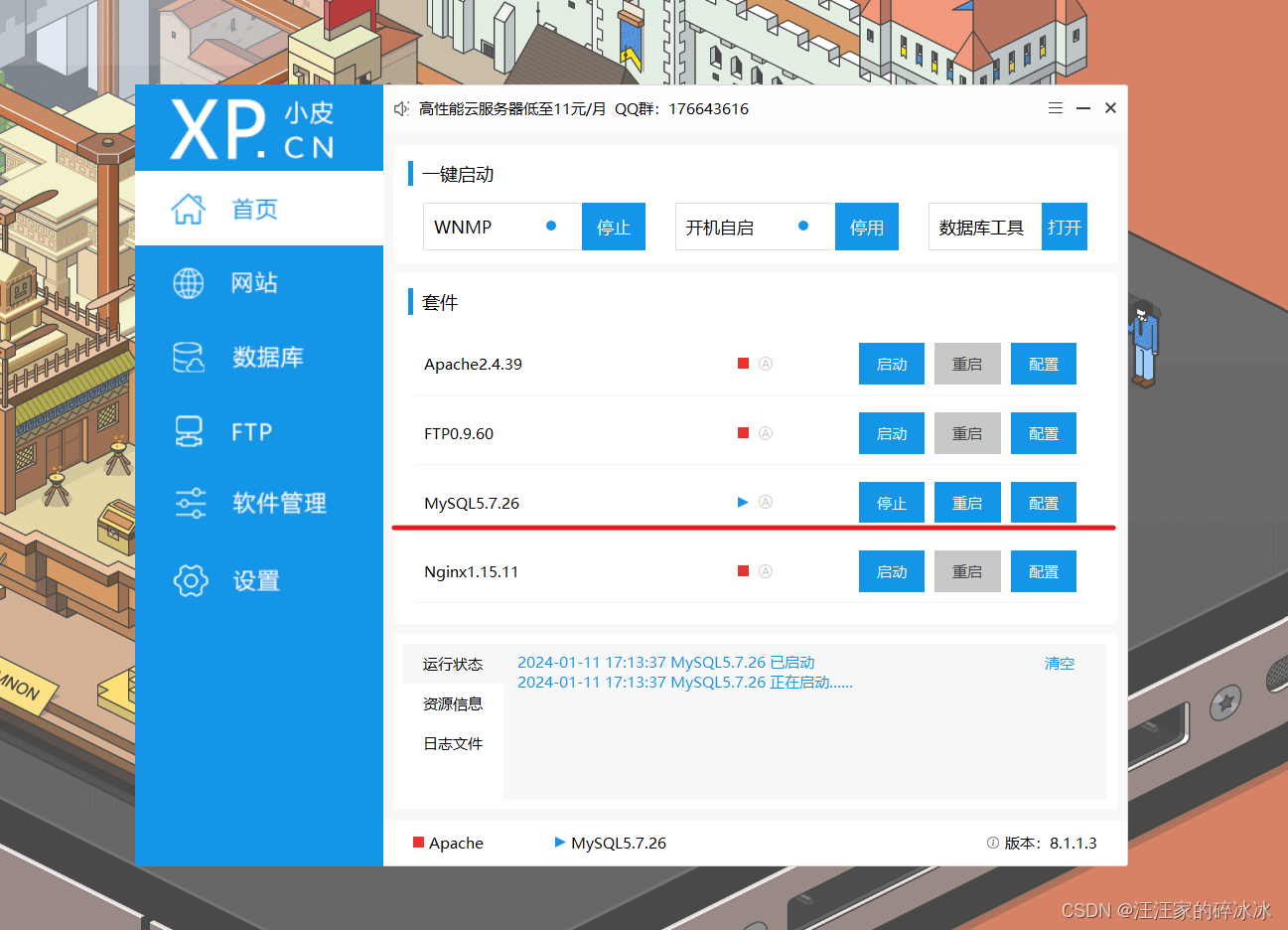Viewport: 1288px width, 930px height.
Task: Toggle the 开机自启 blue dot selector
Action: (803, 227)
